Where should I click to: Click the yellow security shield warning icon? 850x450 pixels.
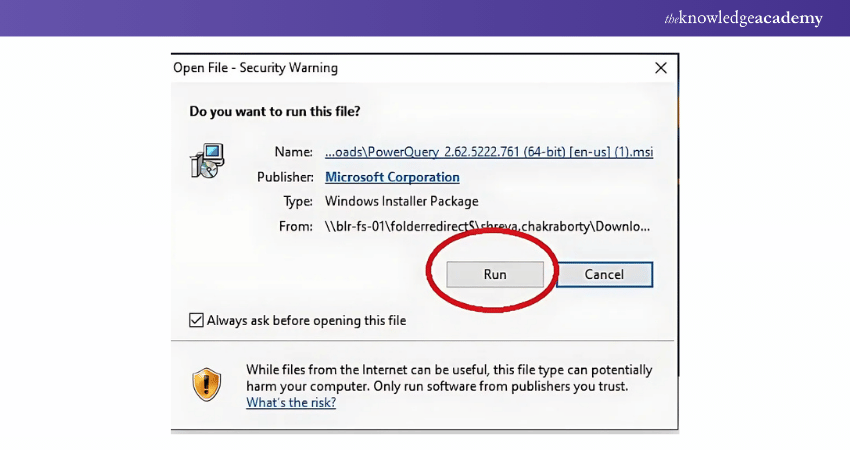206,384
